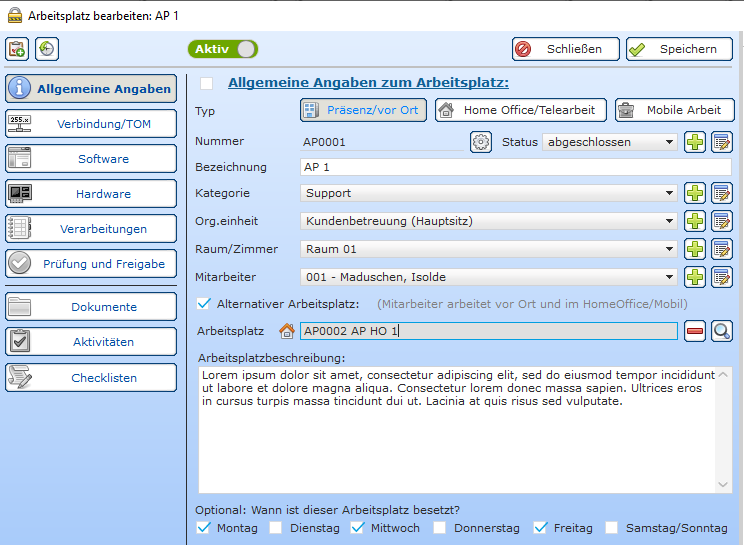Open the Verbindung/TOM section
This screenshot has width=744, height=545.
coord(91,124)
